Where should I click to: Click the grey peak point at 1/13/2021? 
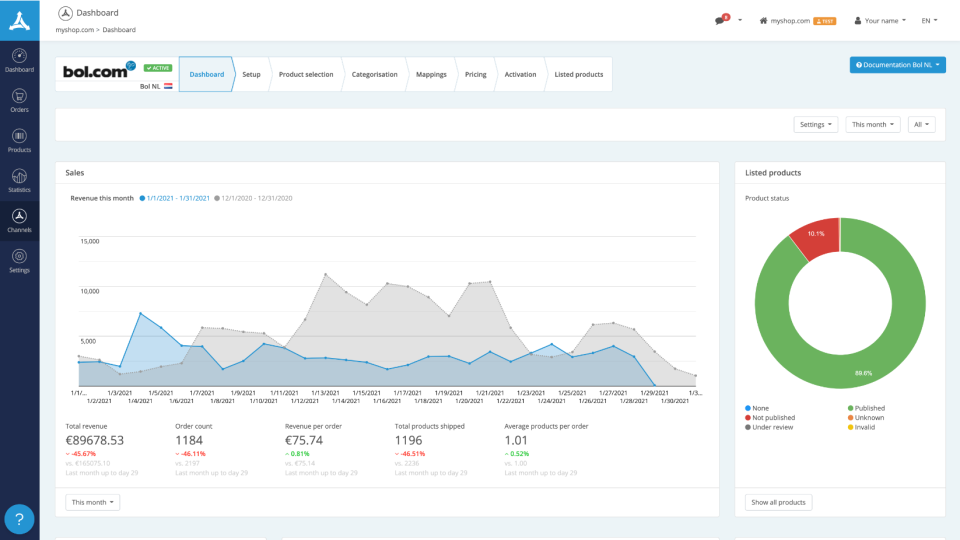click(325, 274)
